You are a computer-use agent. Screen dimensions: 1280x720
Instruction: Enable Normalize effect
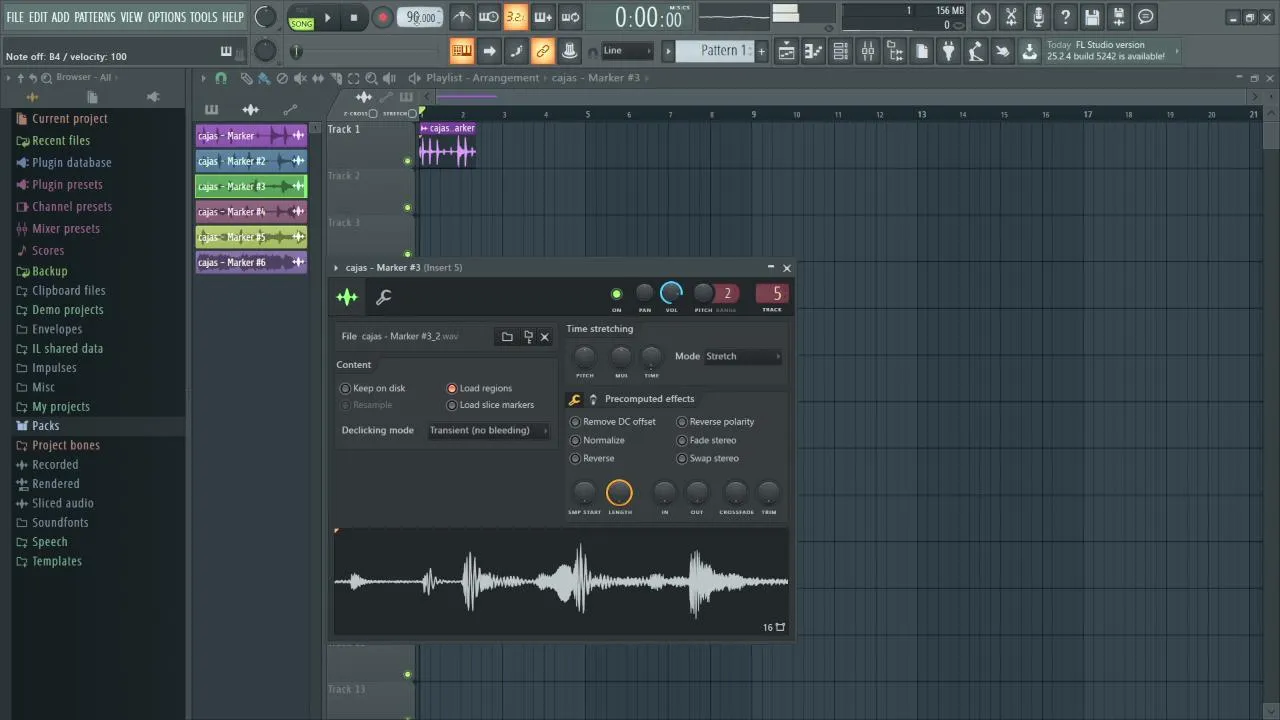(597, 440)
